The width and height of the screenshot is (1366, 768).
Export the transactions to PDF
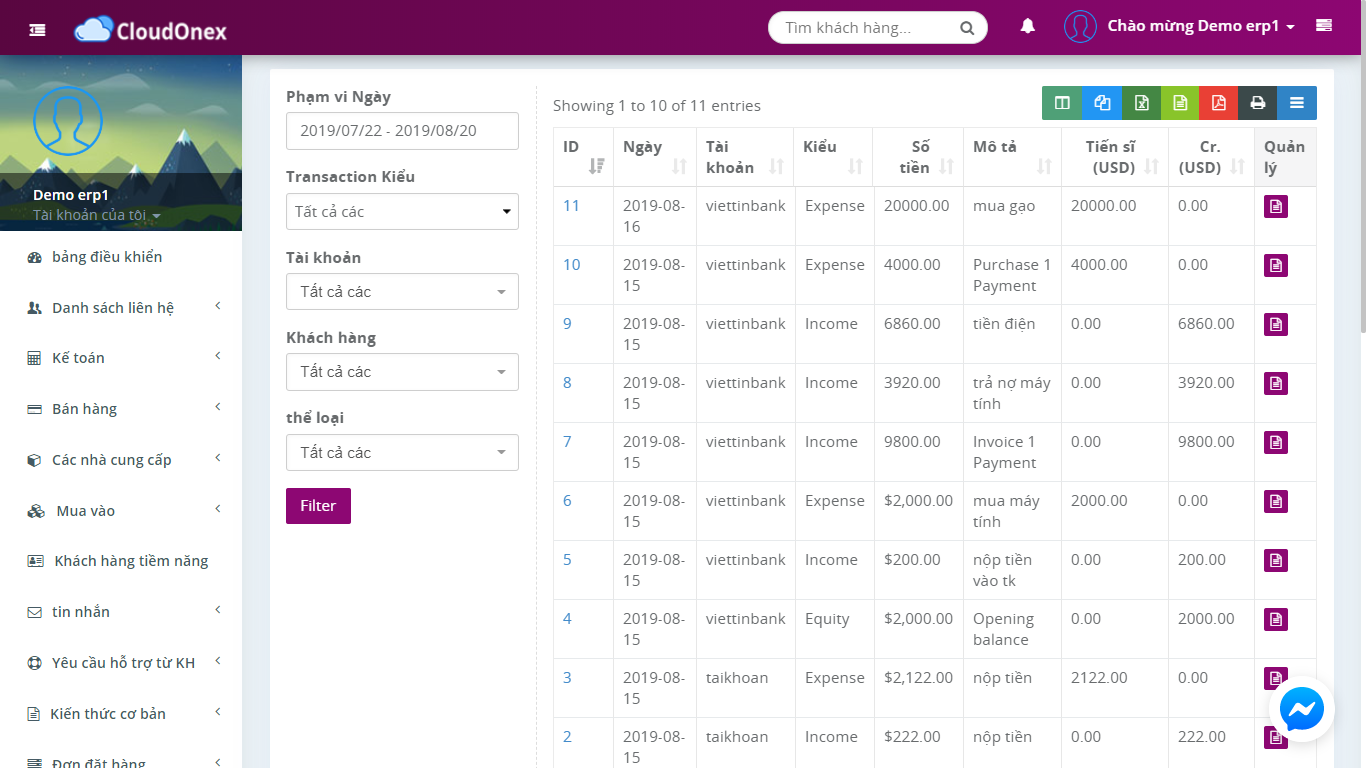1219,103
